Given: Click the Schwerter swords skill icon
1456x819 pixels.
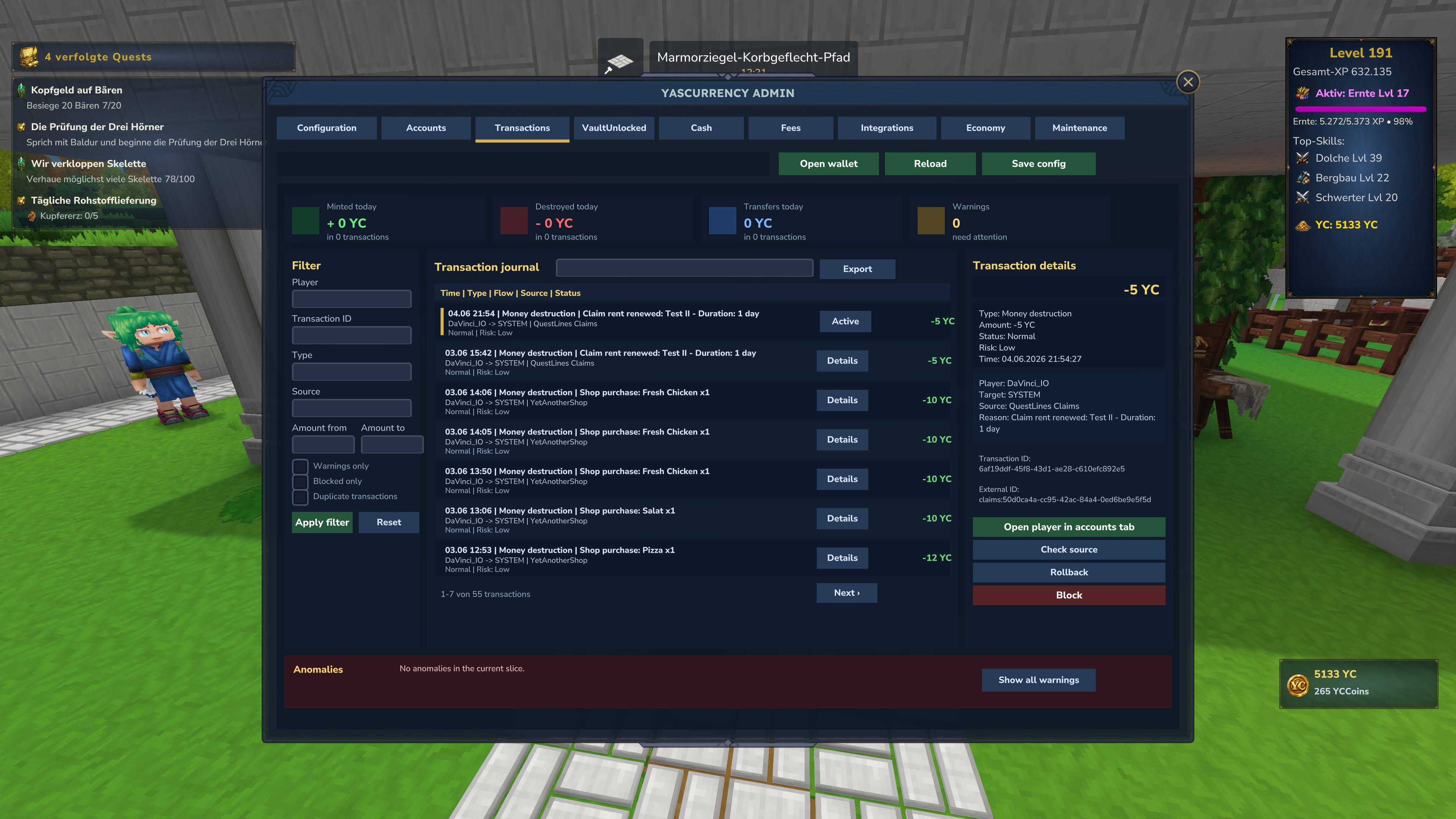Looking at the screenshot, I should [x=1303, y=197].
